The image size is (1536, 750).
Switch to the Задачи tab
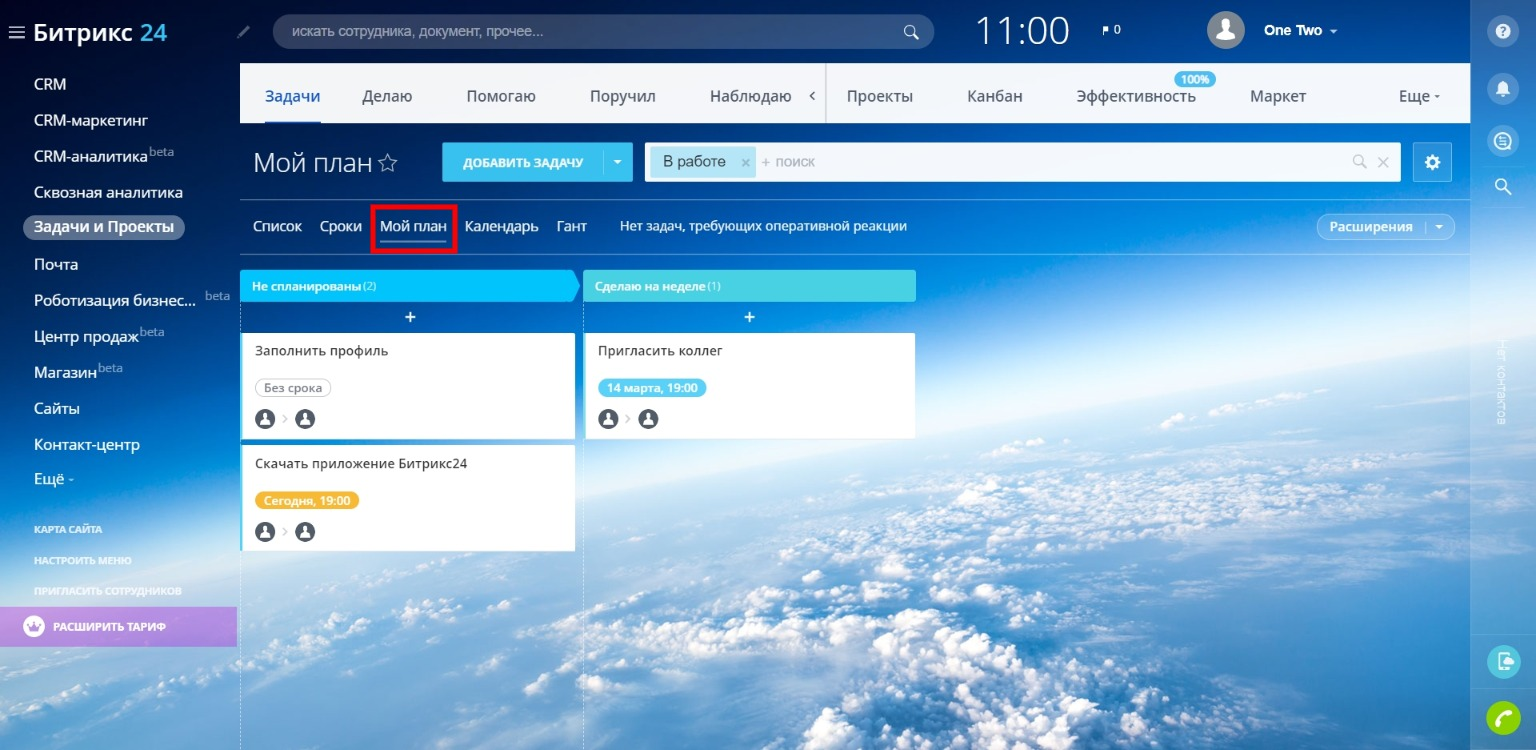(293, 96)
